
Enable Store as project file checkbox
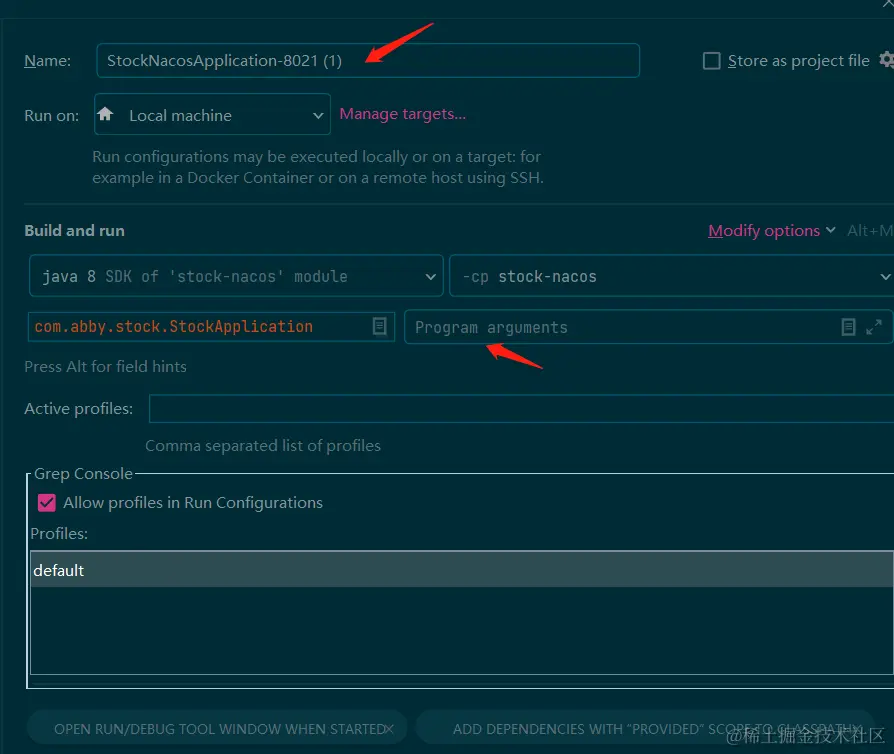pos(711,61)
